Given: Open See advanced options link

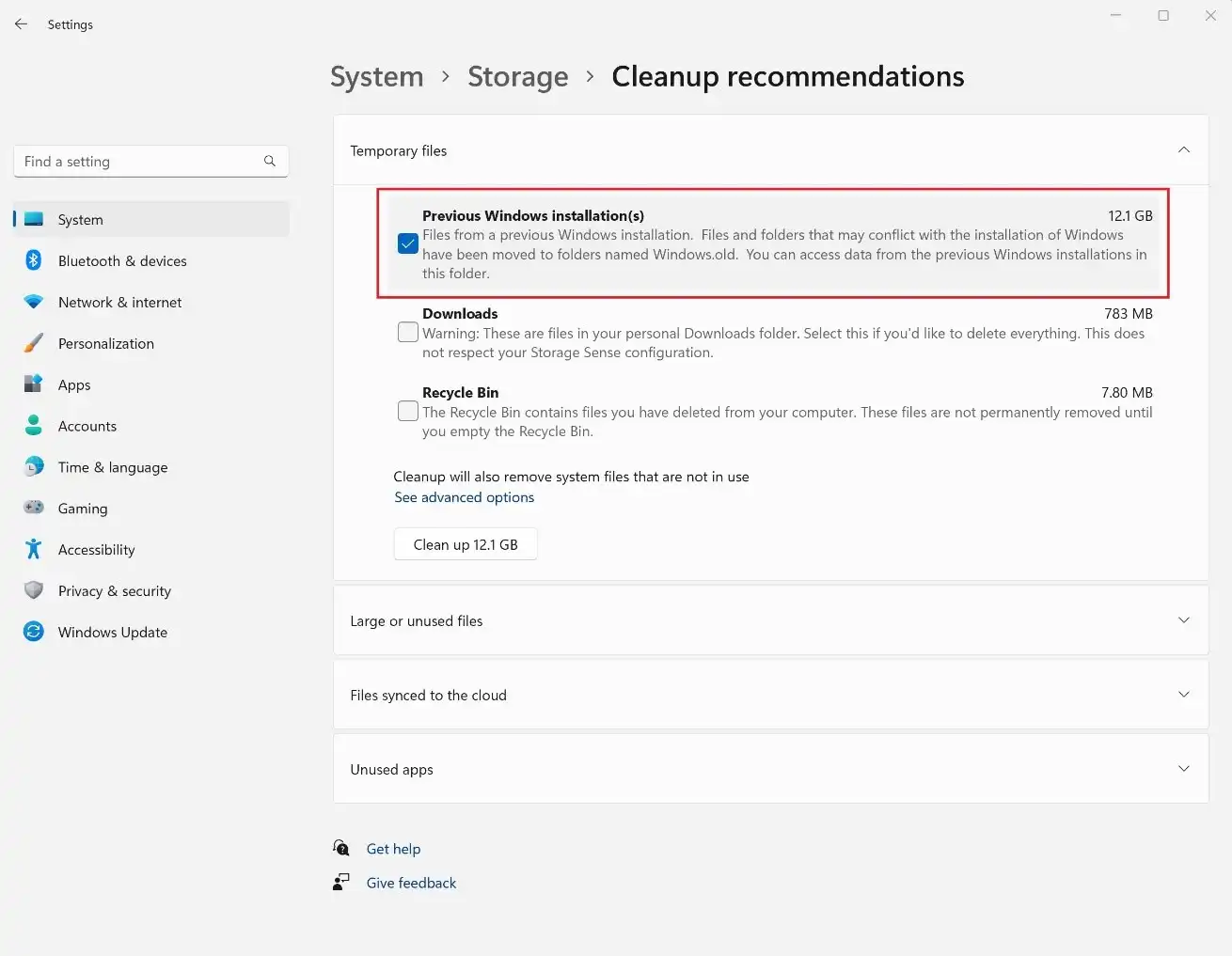Looking at the screenshot, I should coord(464,497).
